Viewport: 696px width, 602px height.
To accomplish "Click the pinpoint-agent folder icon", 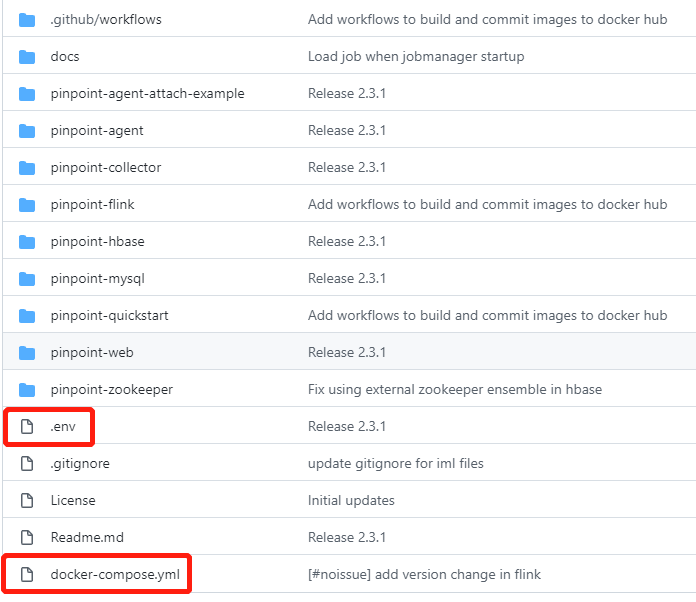I will pyautogui.click(x=27, y=131).
